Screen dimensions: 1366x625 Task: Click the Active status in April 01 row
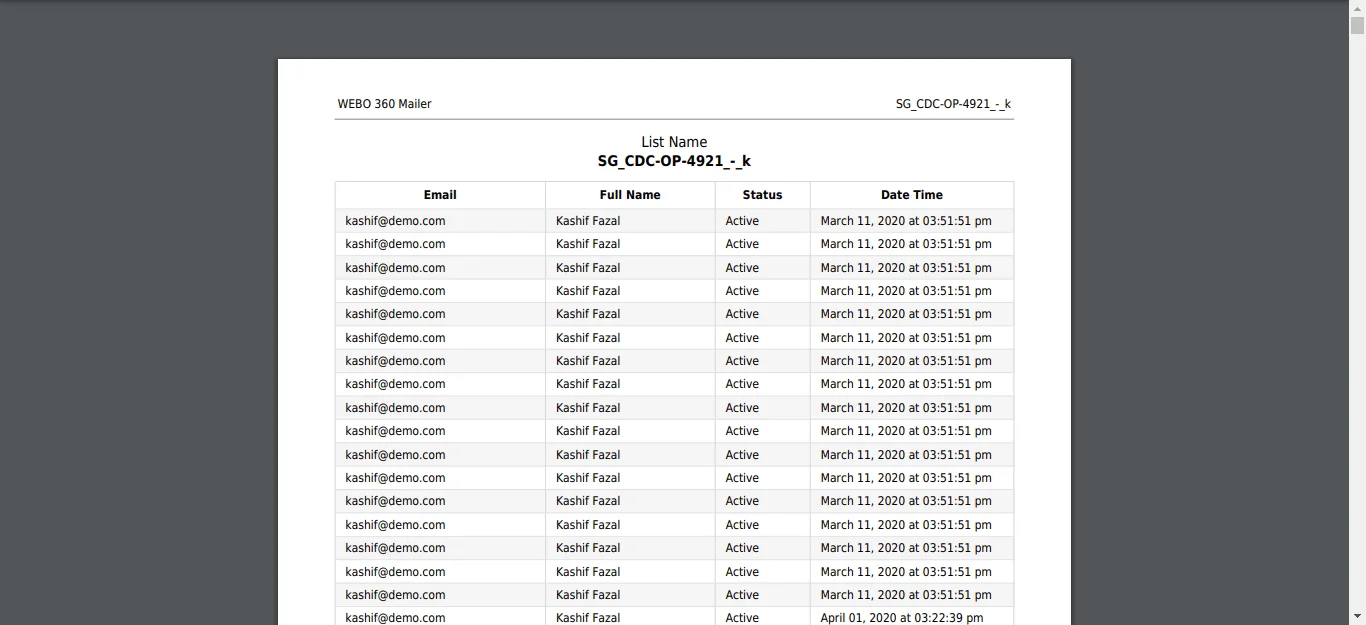pyautogui.click(x=742, y=618)
